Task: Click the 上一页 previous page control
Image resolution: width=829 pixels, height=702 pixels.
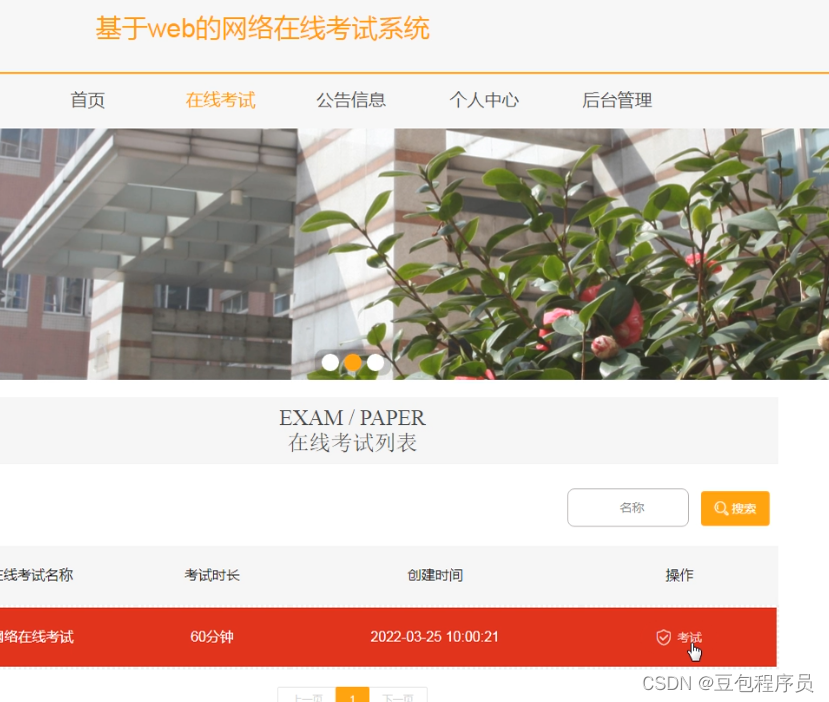Action: pos(308,697)
